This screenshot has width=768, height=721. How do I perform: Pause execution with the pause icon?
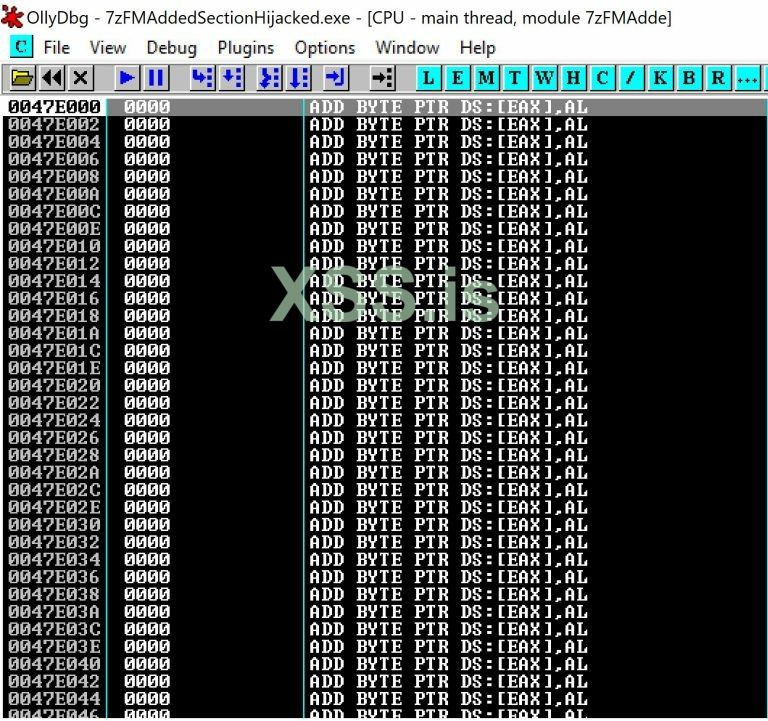156,78
